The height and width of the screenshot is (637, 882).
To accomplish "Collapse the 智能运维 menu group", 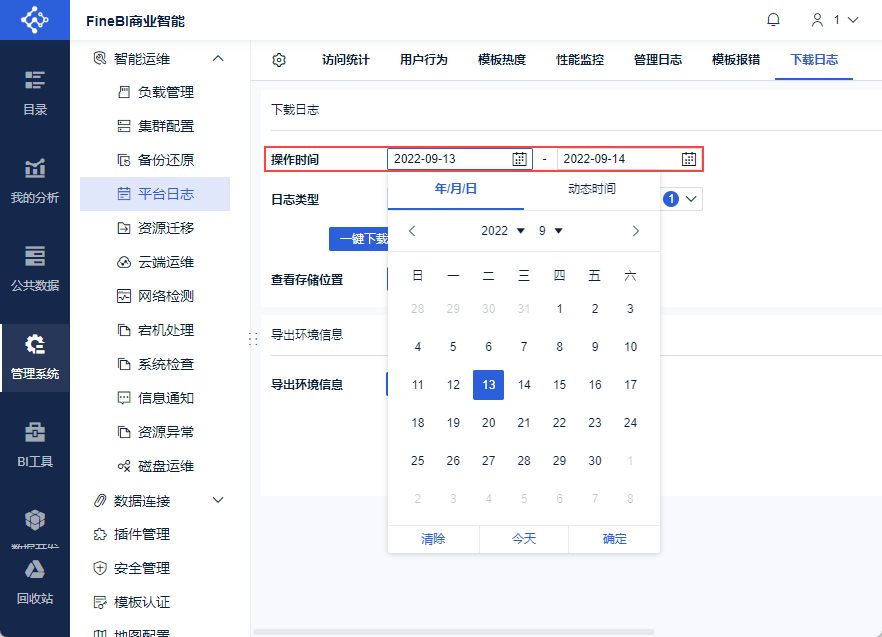I will coord(218,59).
